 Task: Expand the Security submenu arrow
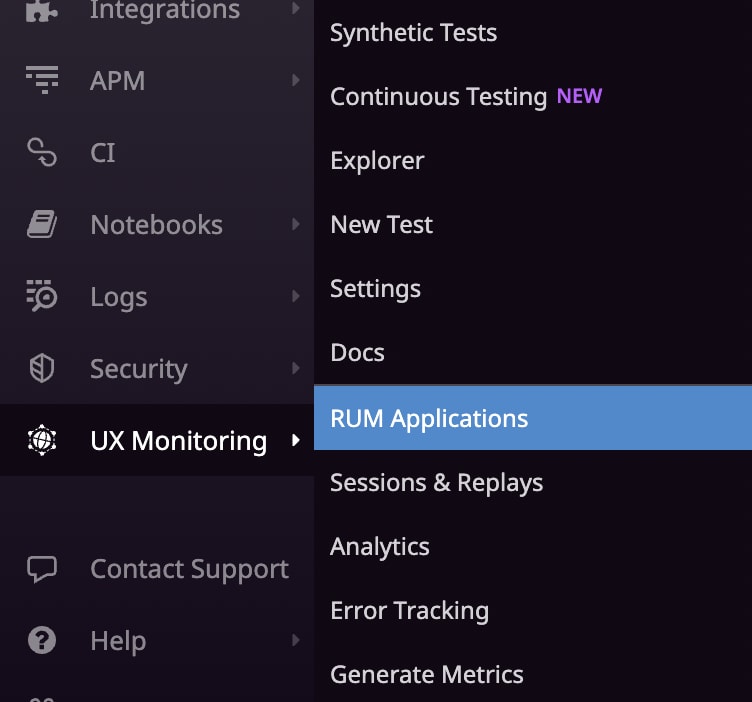(296, 368)
